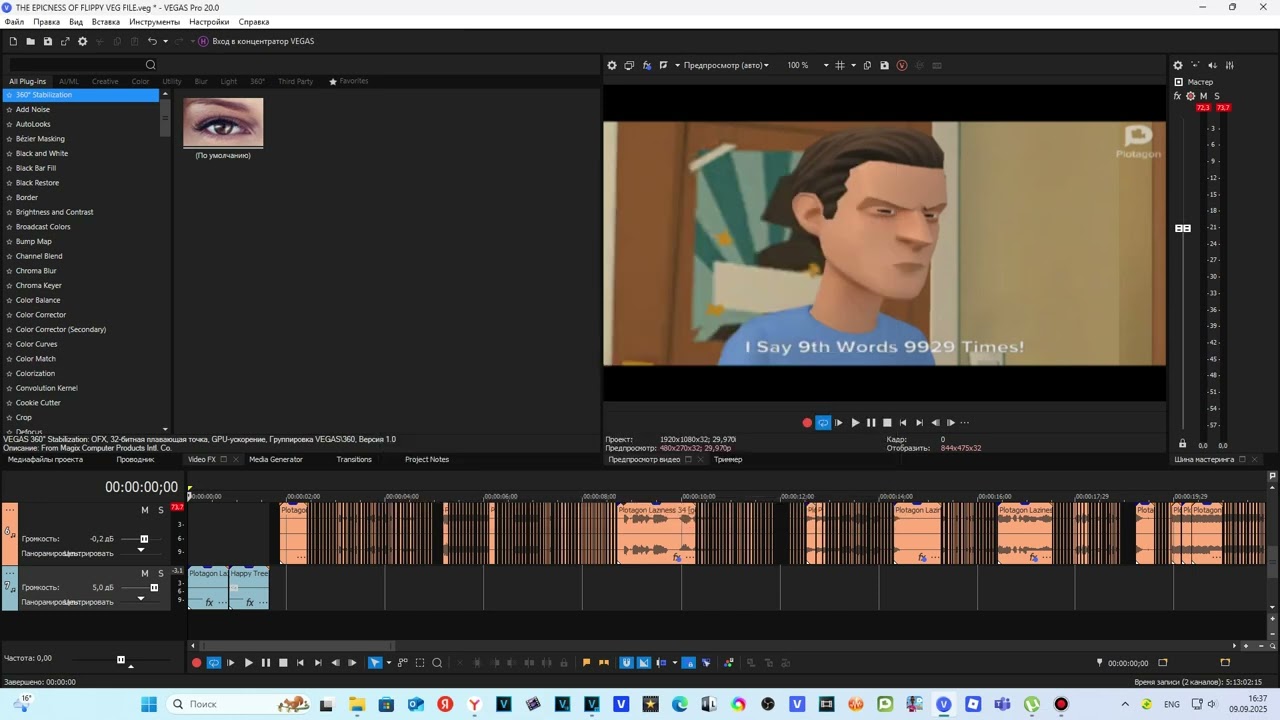Copy preview snapshot to clipboard icon
Image resolution: width=1280 pixels, height=720 pixels.
pyautogui.click(x=867, y=65)
